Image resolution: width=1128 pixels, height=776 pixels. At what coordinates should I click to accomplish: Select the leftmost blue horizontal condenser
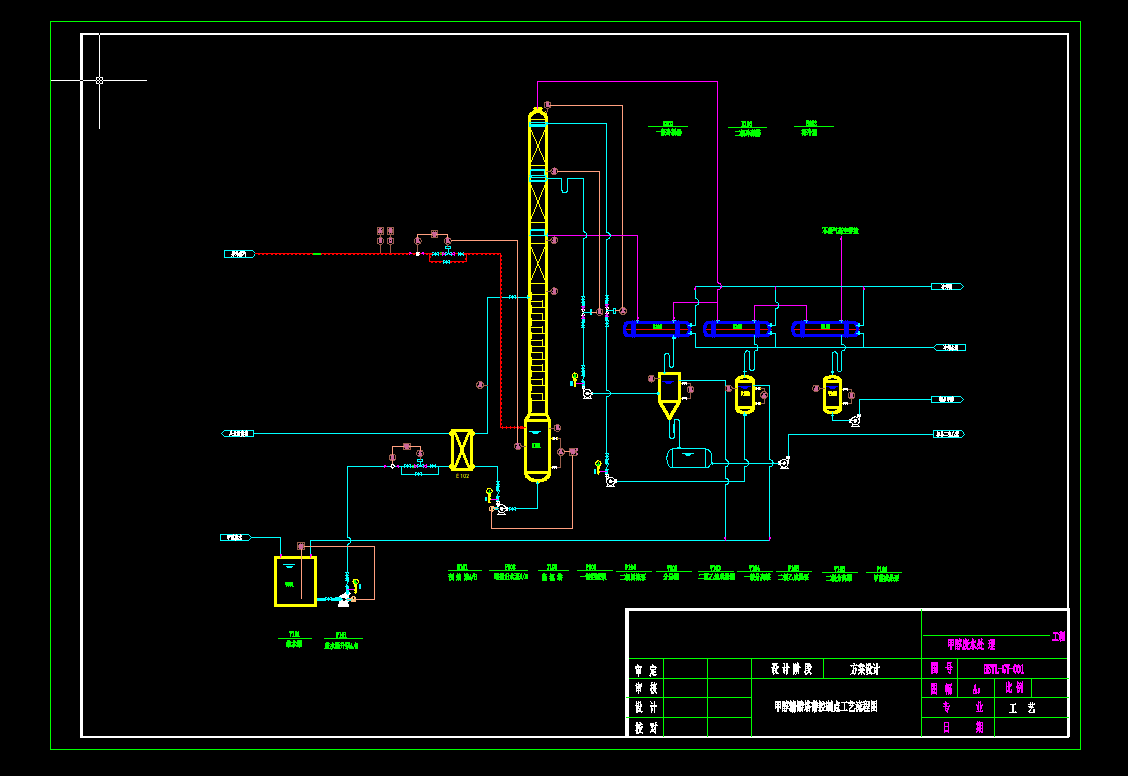tap(657, 328)
